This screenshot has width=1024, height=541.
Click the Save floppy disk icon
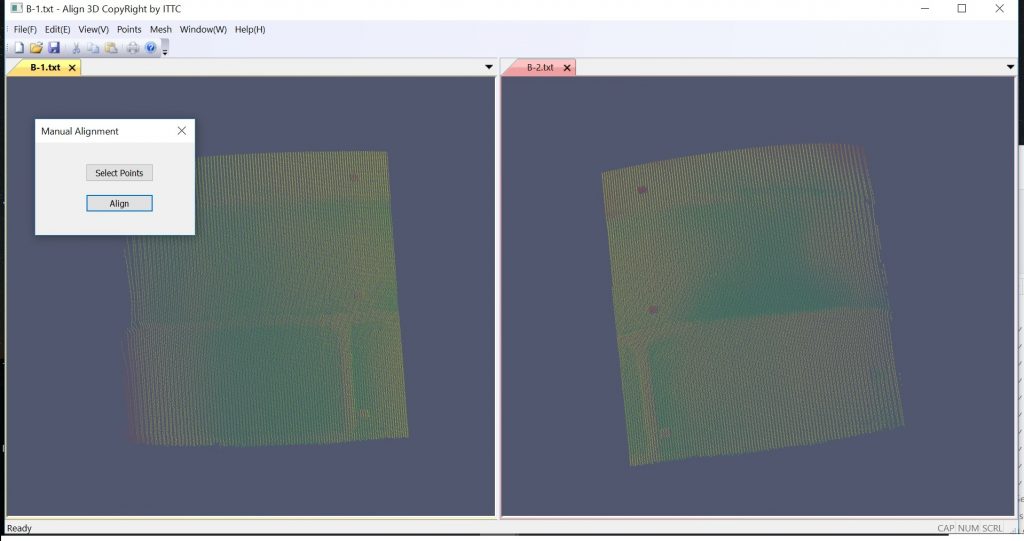tap(54, 48)
